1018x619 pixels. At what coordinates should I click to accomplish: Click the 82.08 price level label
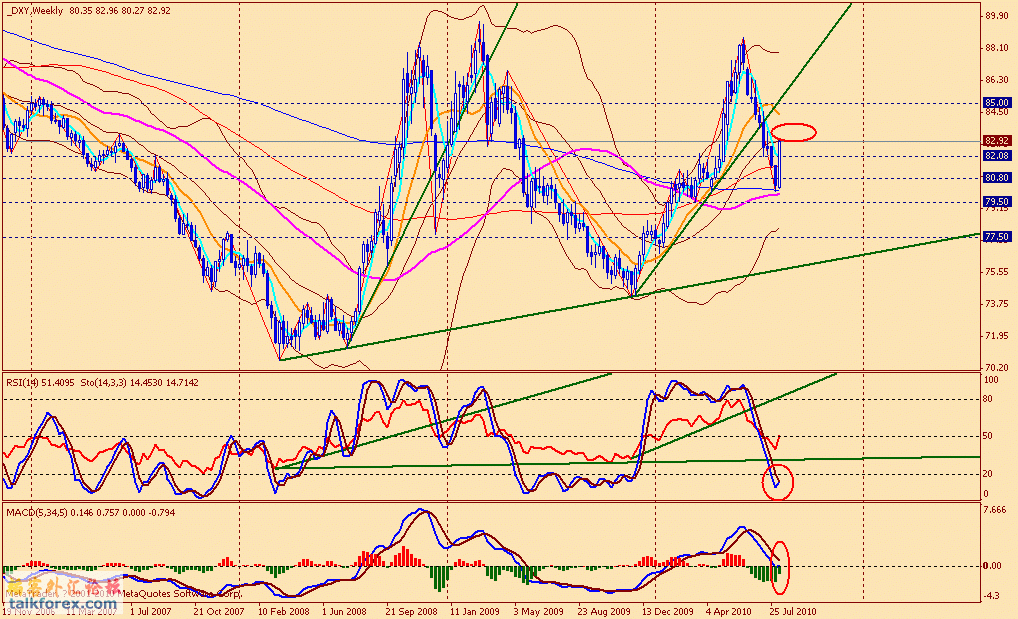997,156
